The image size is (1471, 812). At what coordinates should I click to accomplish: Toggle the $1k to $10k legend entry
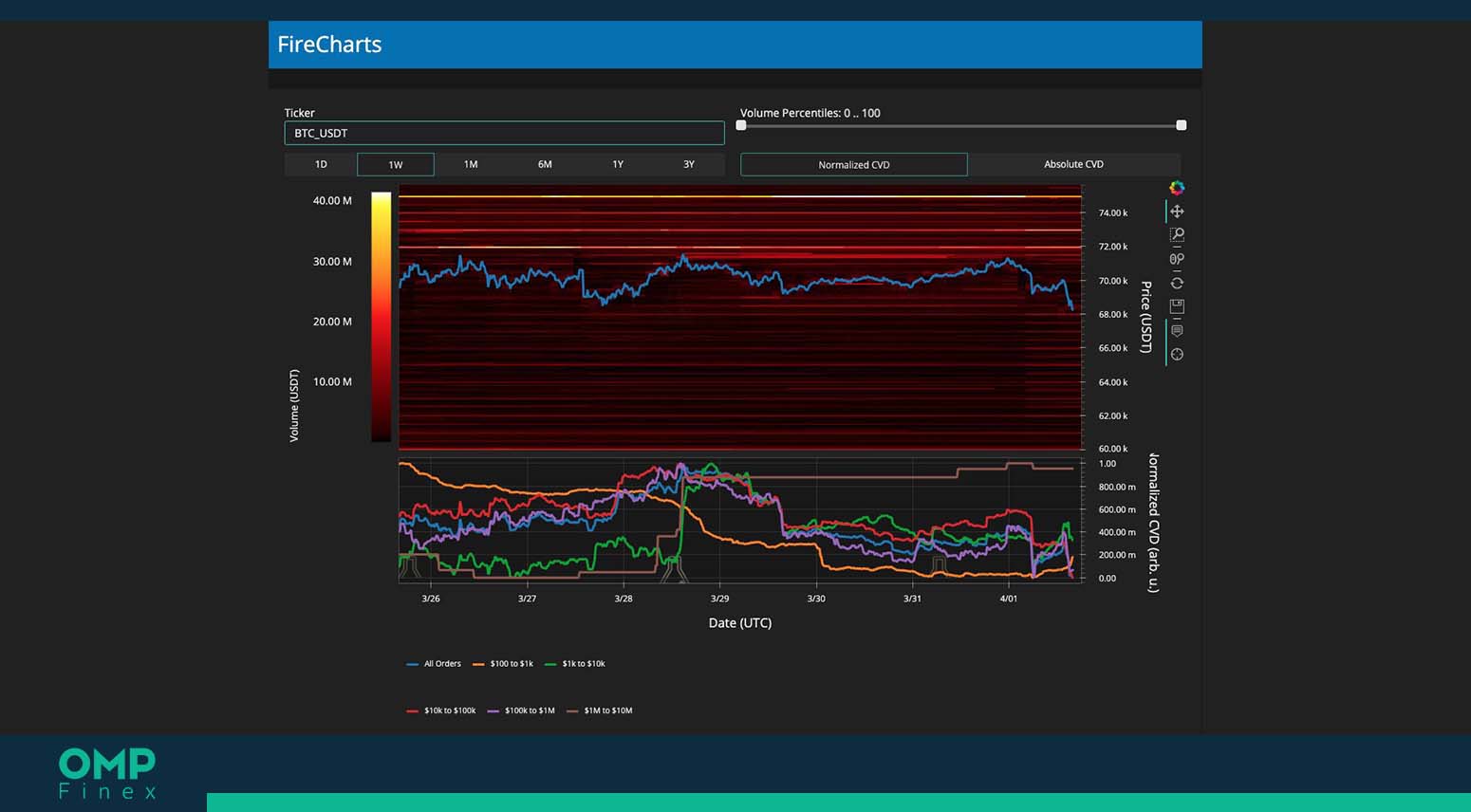coord(575,664)
